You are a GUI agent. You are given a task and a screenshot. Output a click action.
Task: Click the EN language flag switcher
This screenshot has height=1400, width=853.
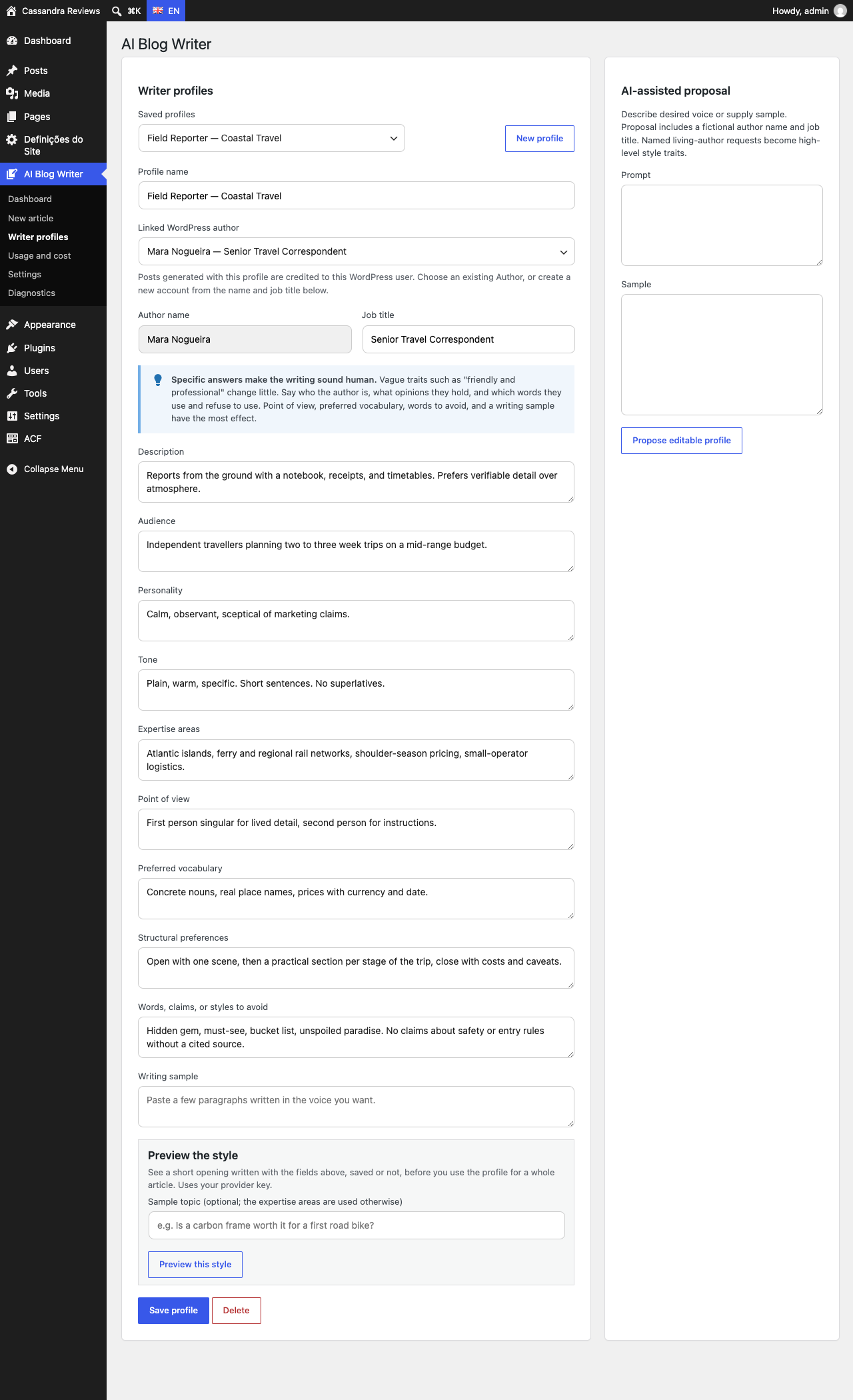click(166, 11)
